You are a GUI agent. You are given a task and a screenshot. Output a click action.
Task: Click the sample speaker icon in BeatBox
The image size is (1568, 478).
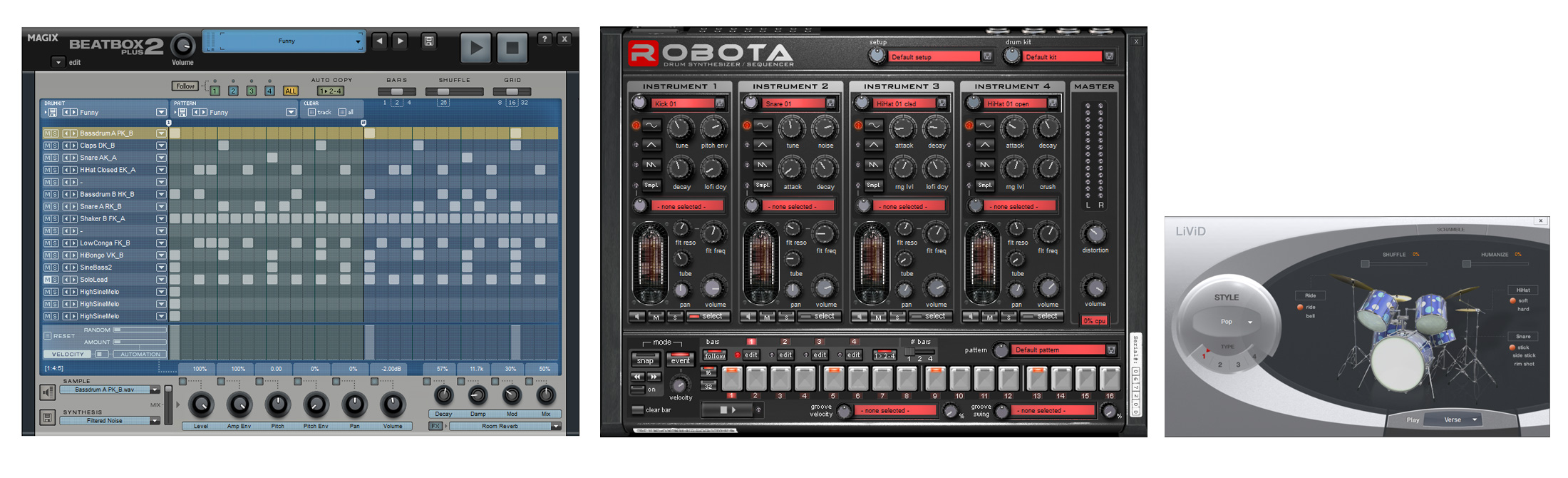point(48,392)
